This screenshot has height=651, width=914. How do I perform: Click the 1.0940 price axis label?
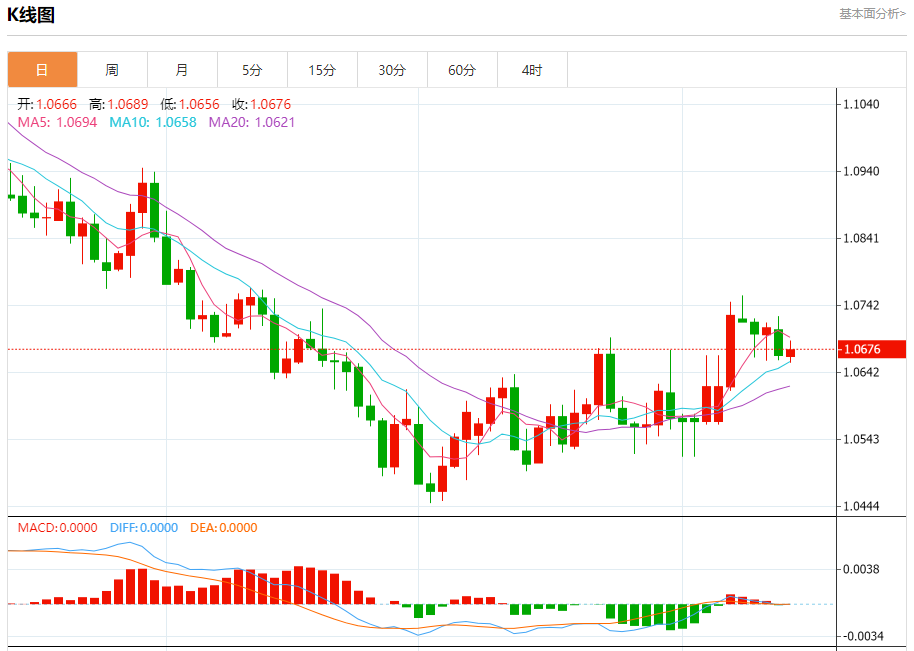pyautogui.click(x=862, y=171)
